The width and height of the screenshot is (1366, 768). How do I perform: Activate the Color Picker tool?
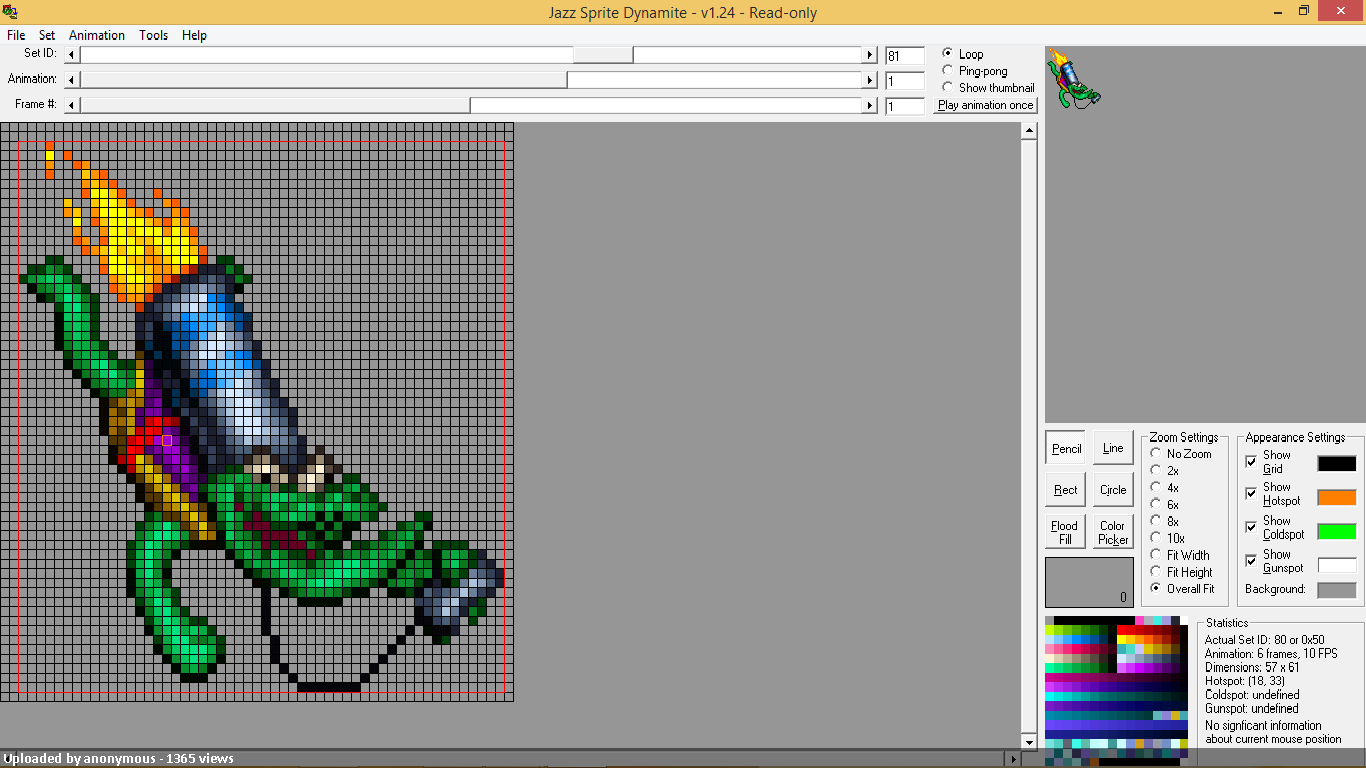[1113, 532]
